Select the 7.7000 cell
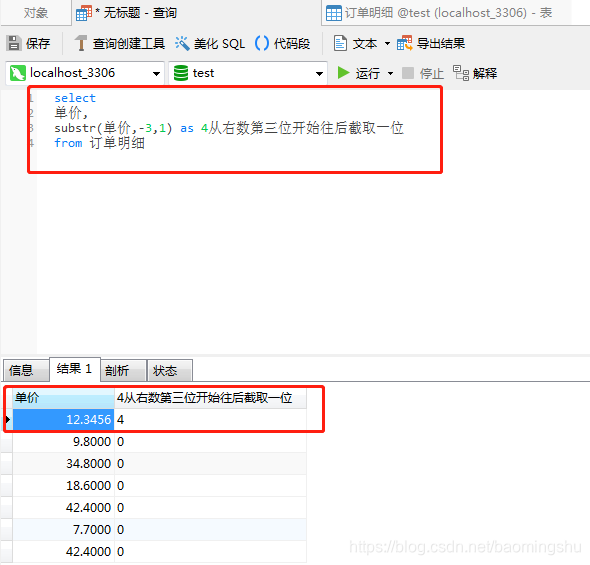 pos(63,530)
